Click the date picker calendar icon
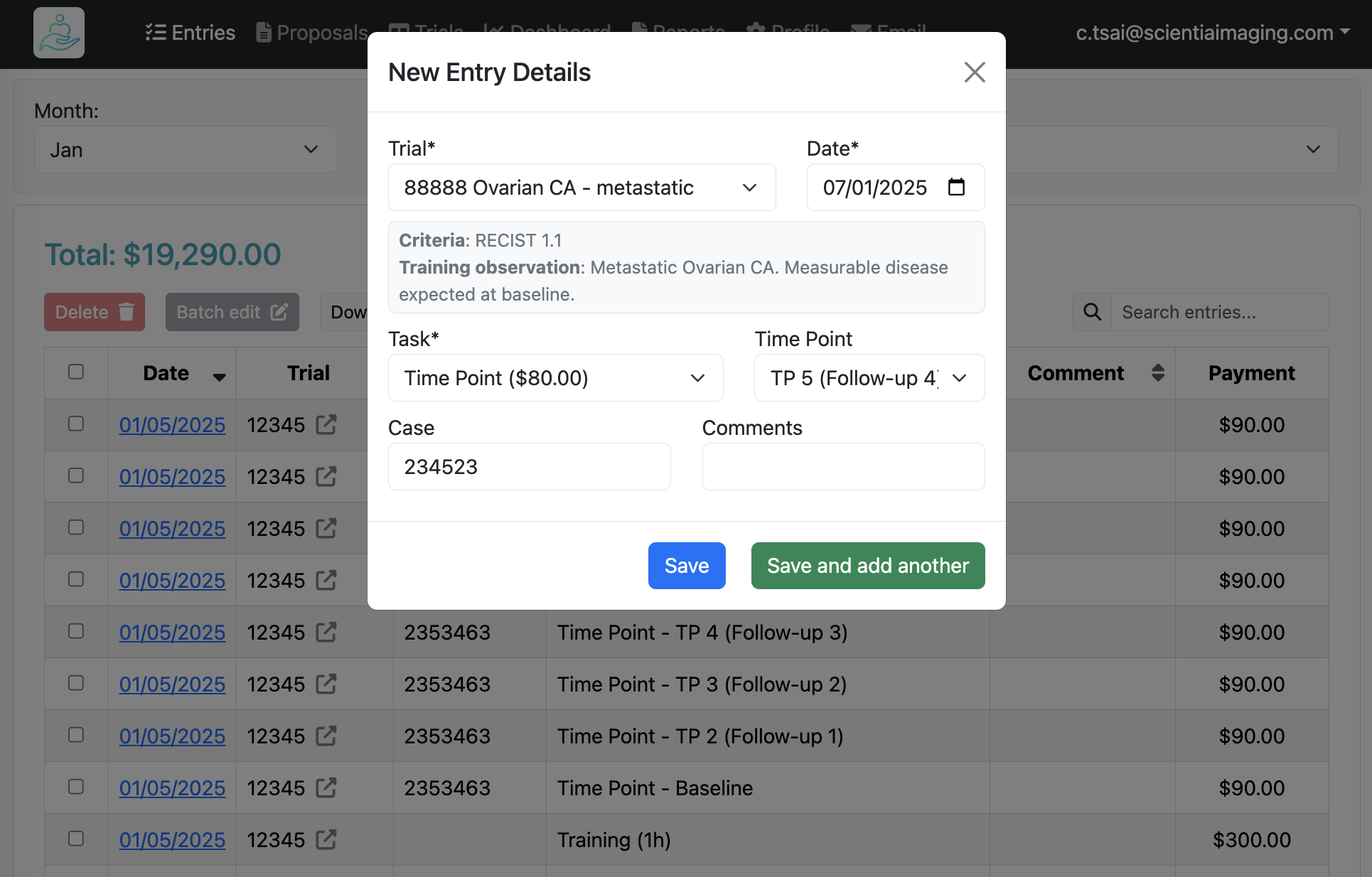The width and height of the screenshot is (1372, 877). 957,188
